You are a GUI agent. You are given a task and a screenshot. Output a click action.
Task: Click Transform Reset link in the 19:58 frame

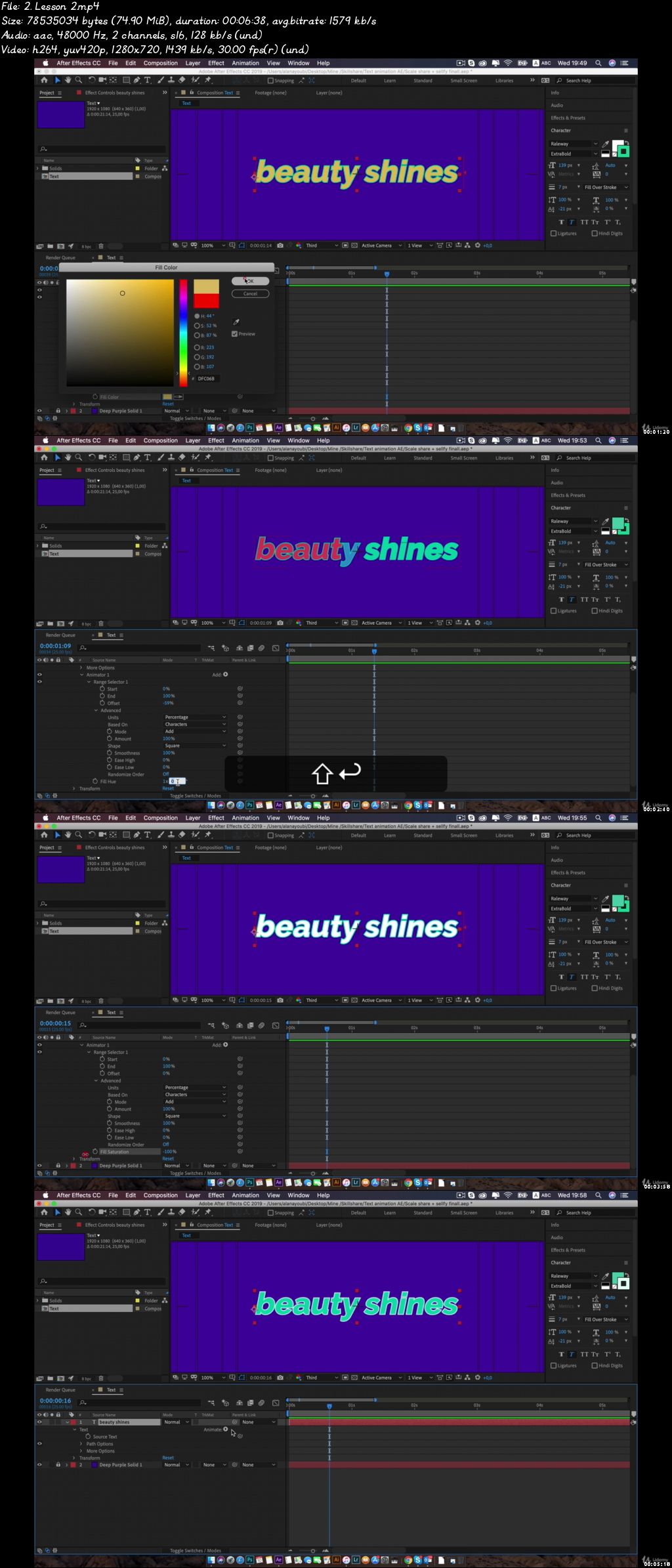(168, 1458)
